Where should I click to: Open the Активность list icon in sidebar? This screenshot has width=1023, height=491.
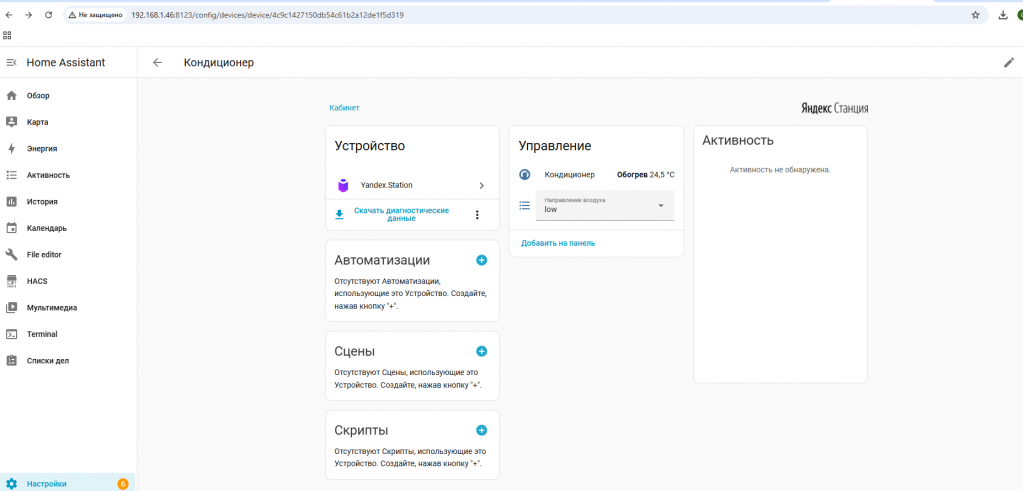(x=11, y=175)
